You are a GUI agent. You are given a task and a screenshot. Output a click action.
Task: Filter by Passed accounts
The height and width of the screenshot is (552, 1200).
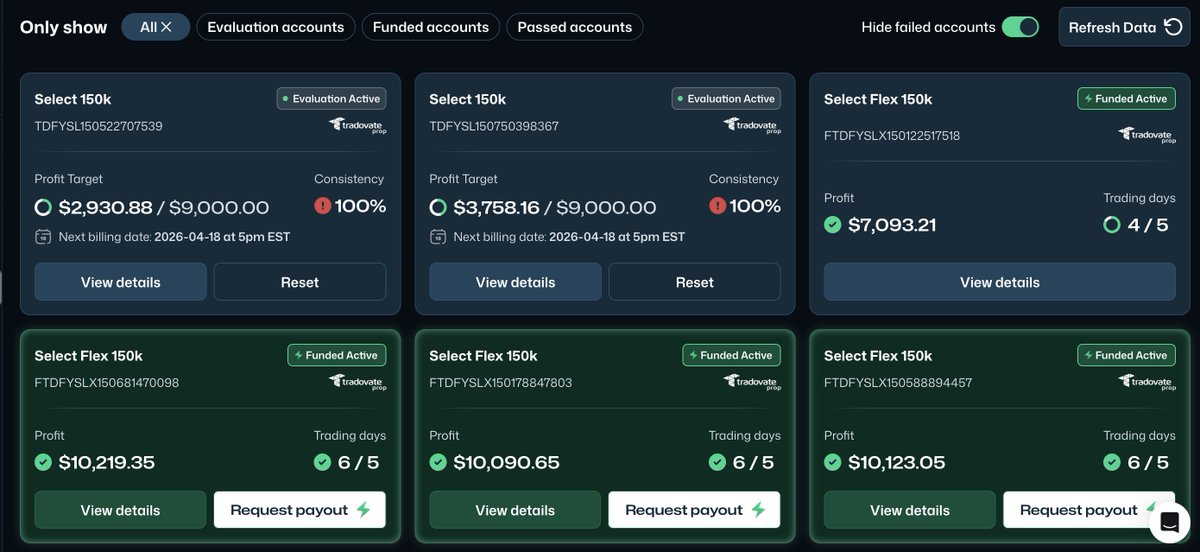575,27
